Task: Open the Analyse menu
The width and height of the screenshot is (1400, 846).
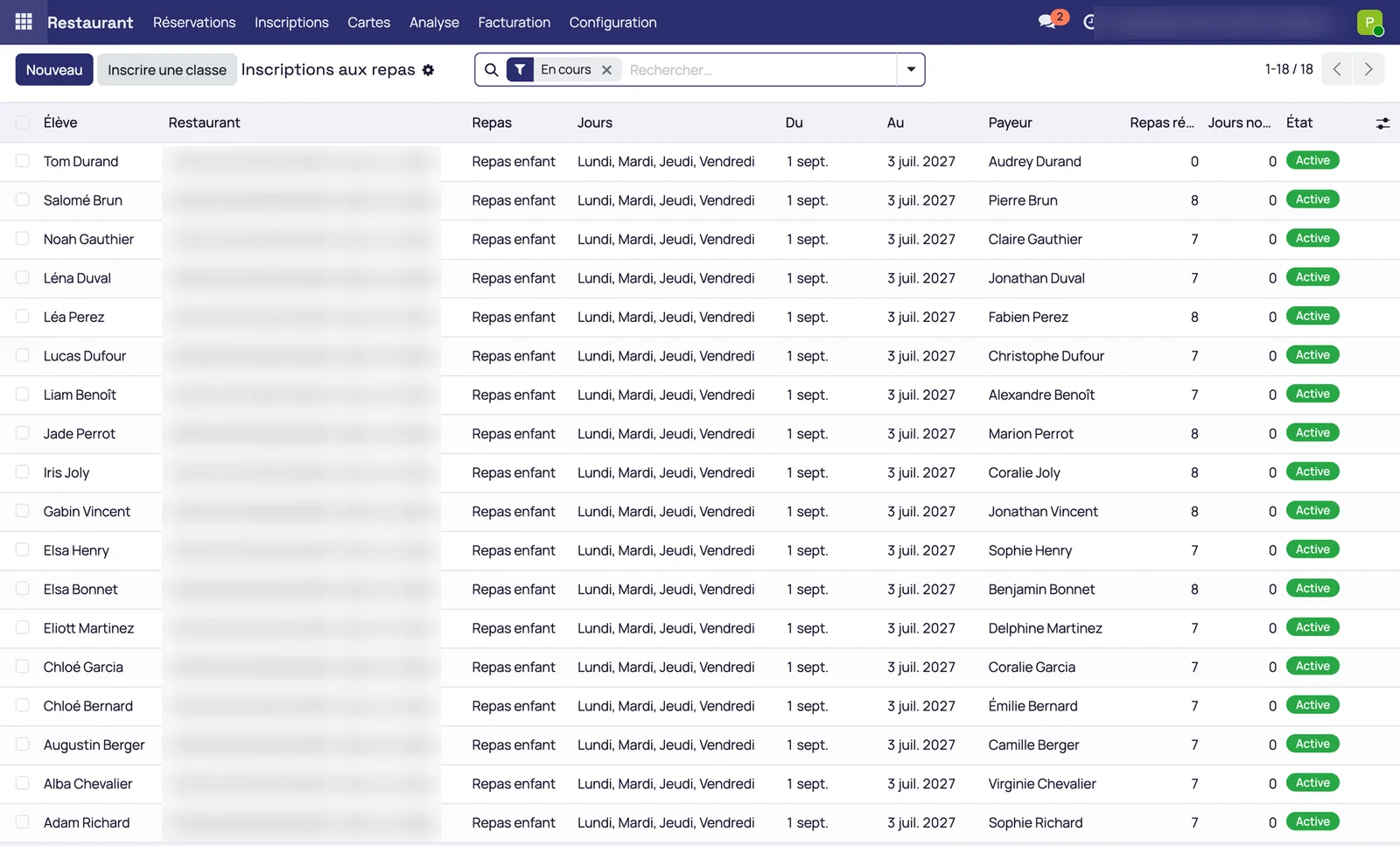Action: coord(434,22)
